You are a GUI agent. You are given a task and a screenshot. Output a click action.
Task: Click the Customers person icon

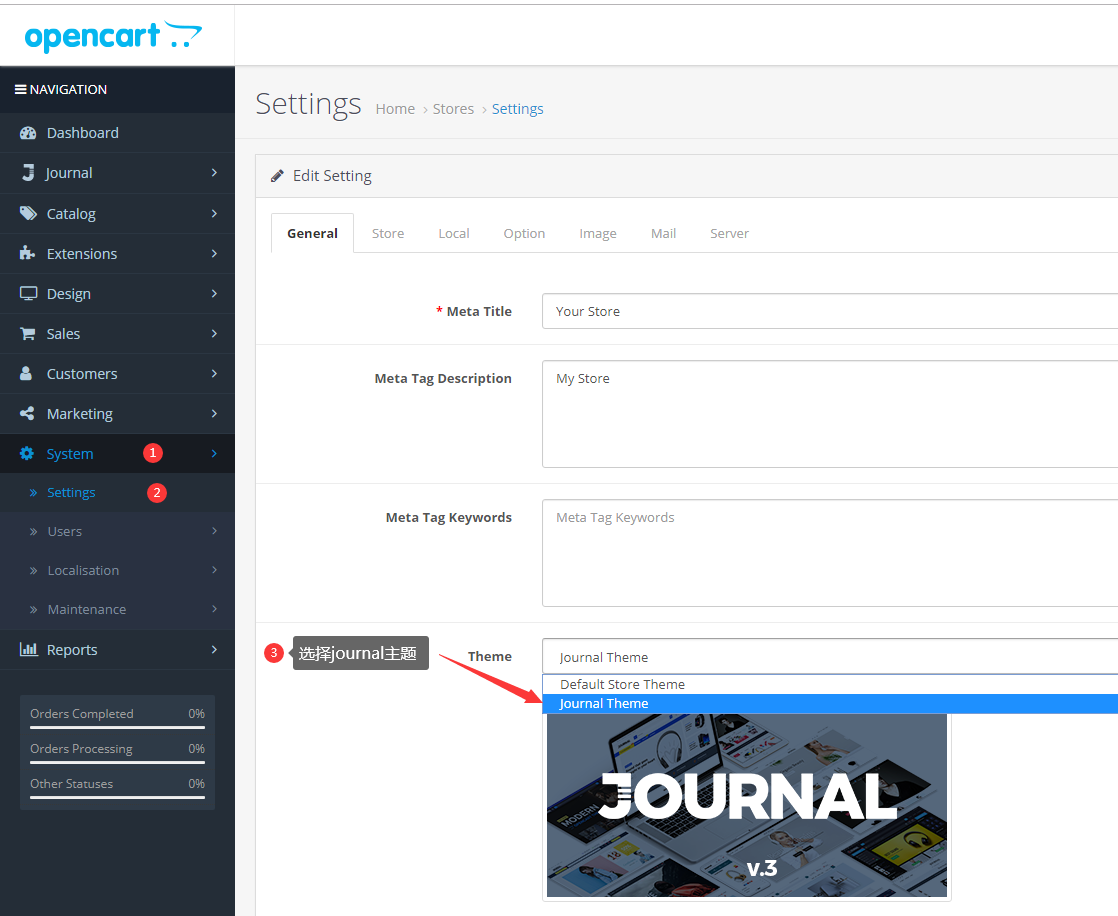click(26, 374)
